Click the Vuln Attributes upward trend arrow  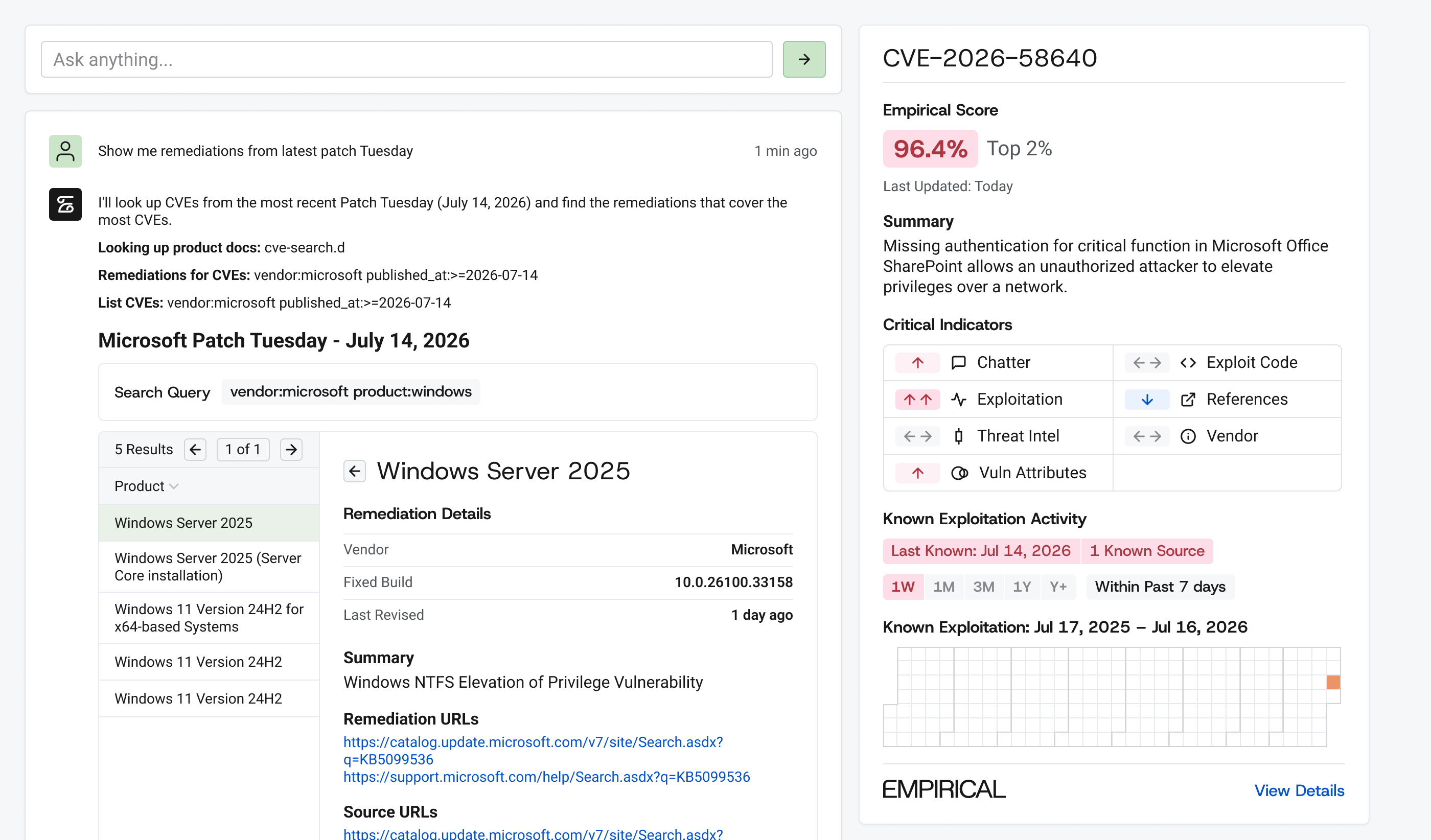coord(918,473)
